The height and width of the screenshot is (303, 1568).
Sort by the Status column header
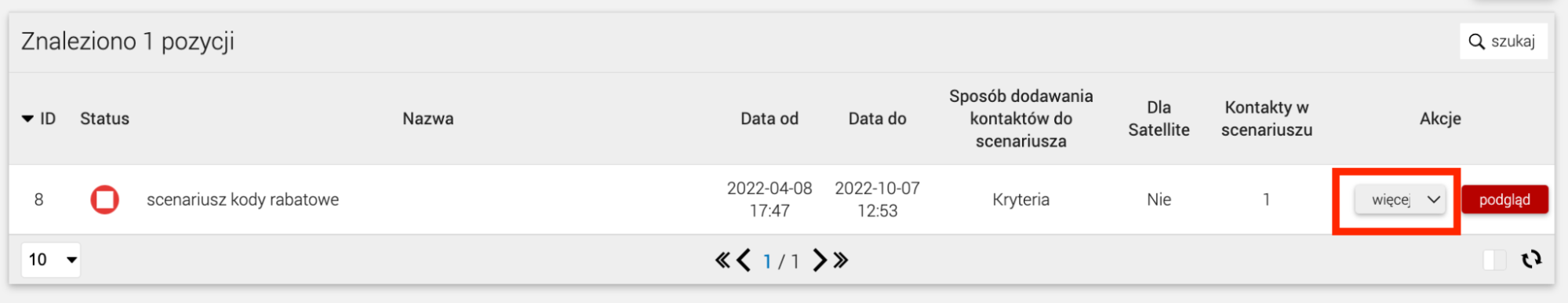[x=104, y=119]
